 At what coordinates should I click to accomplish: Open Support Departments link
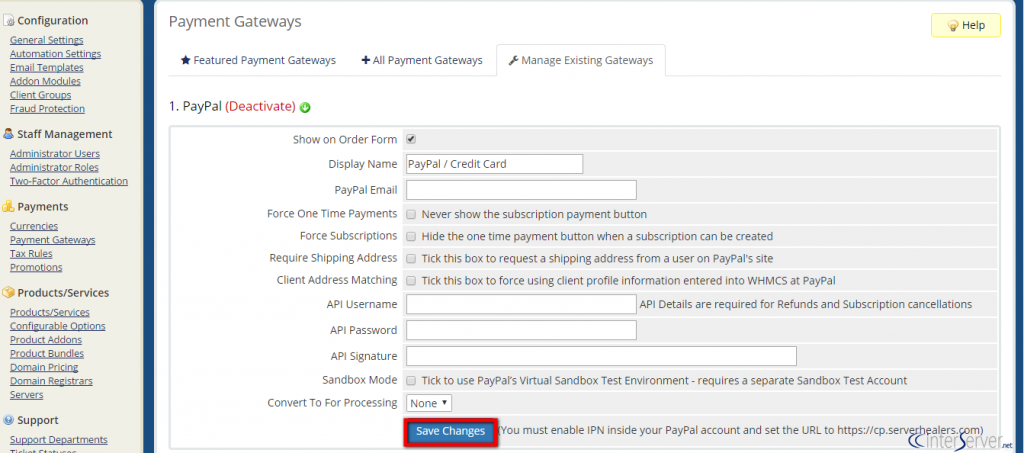point(59,439)
